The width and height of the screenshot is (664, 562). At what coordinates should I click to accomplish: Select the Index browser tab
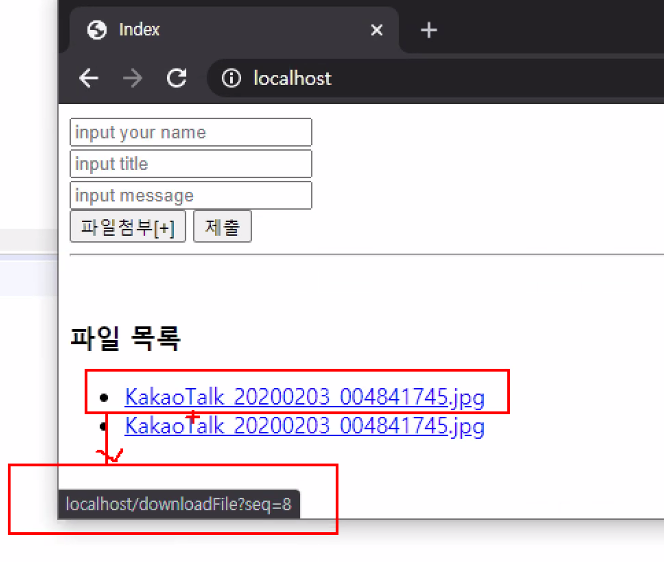(x=234, y=30)
